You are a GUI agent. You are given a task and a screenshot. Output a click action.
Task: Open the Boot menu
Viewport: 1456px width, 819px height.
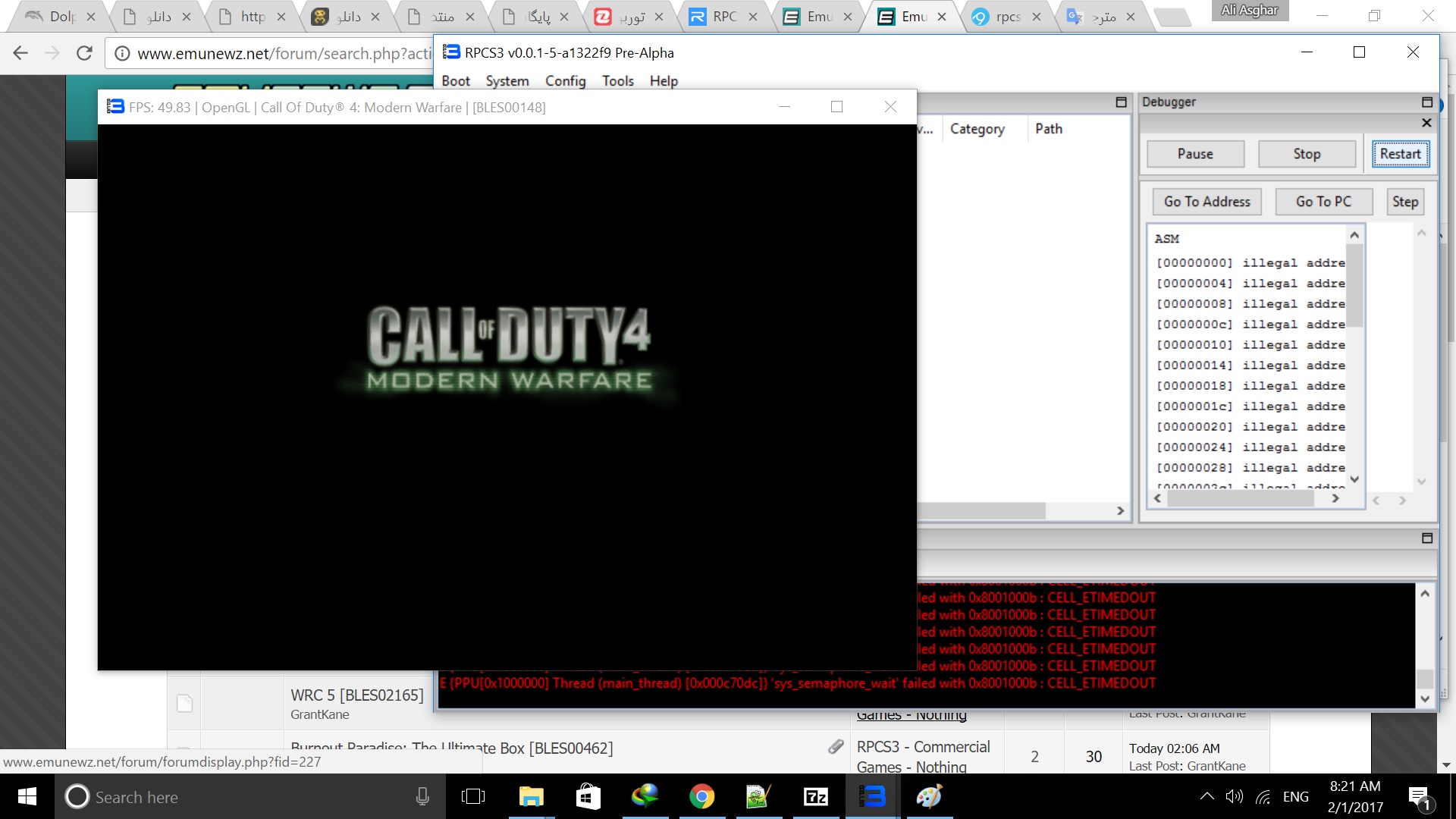(x=456, y=81)
